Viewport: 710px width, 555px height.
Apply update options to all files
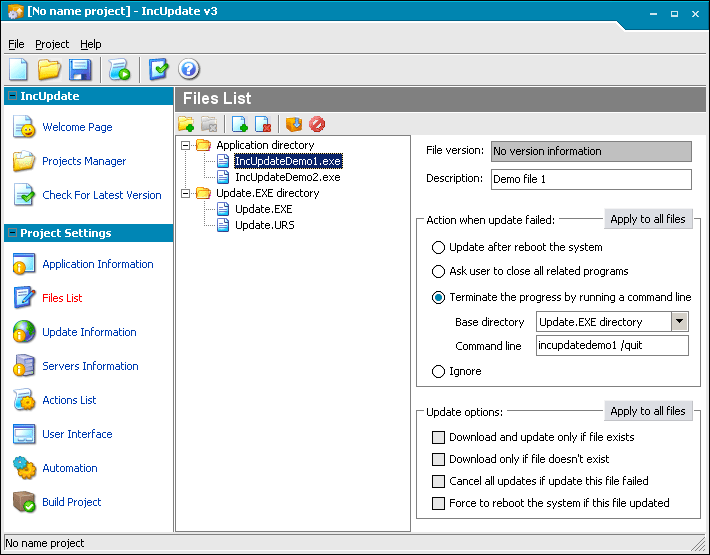click(x=648, y=411)
